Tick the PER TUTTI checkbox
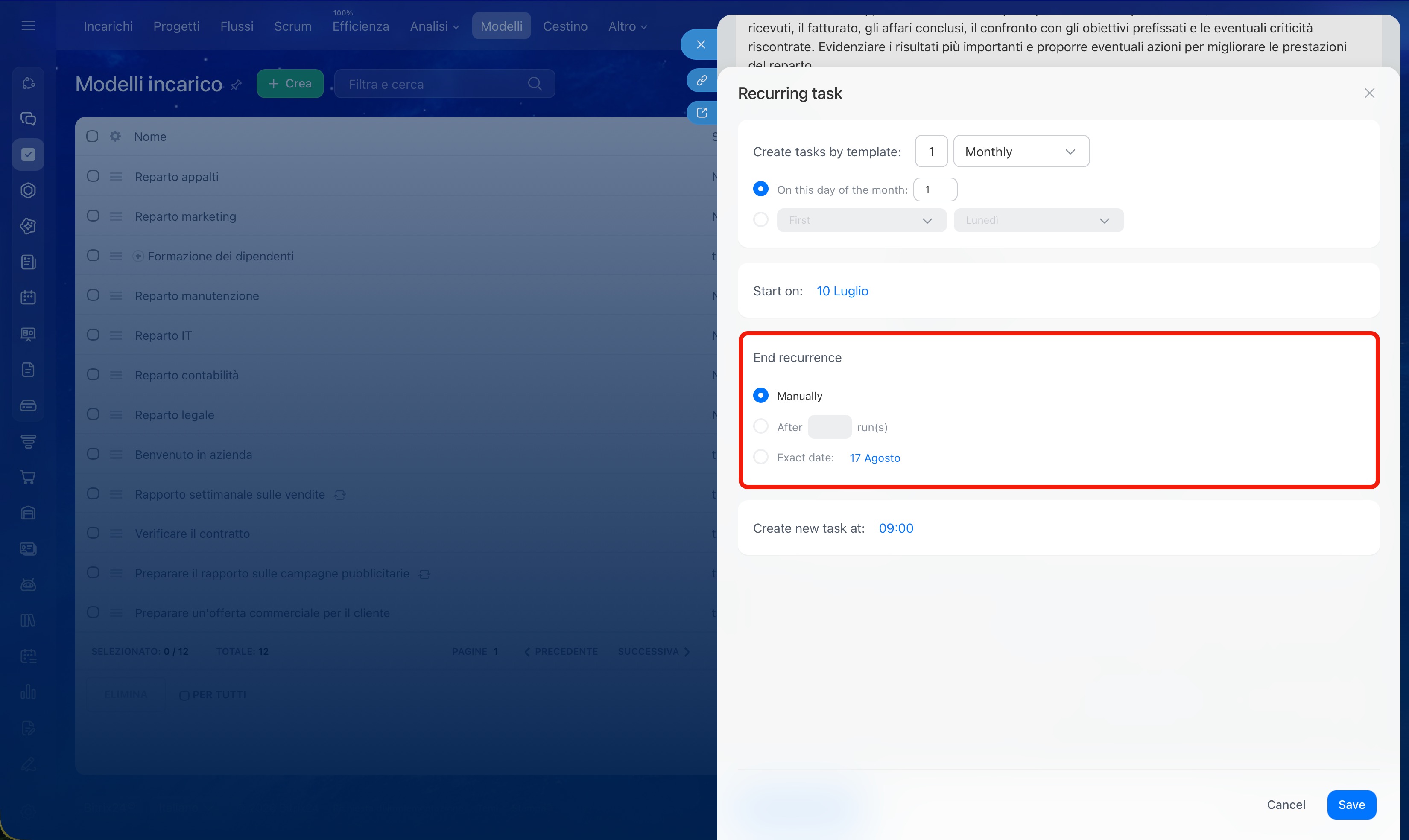This screenshot has width=1409, height=840. [x=184, y=695]
